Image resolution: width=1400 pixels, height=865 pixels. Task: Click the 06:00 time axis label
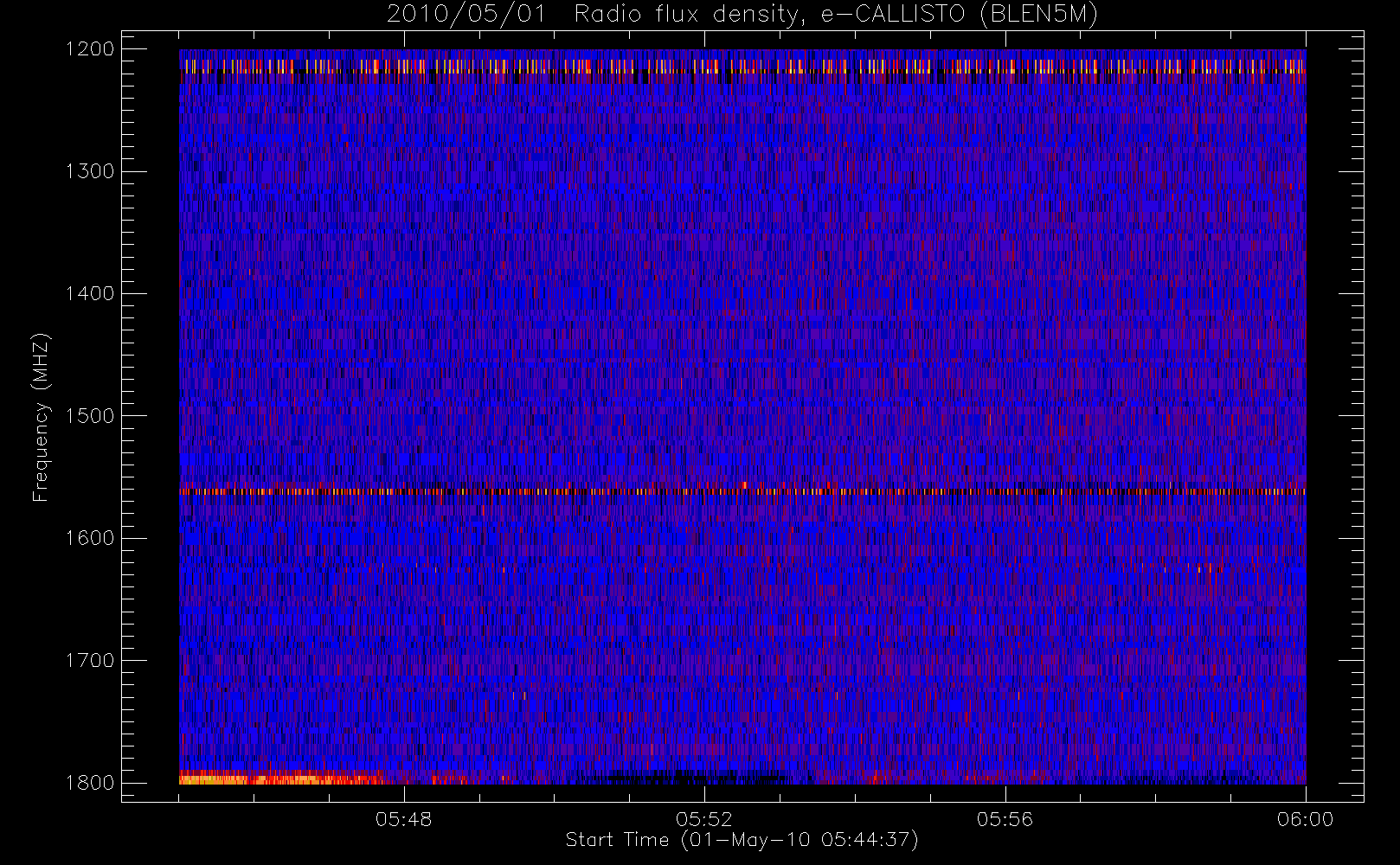click(1305, 819)
